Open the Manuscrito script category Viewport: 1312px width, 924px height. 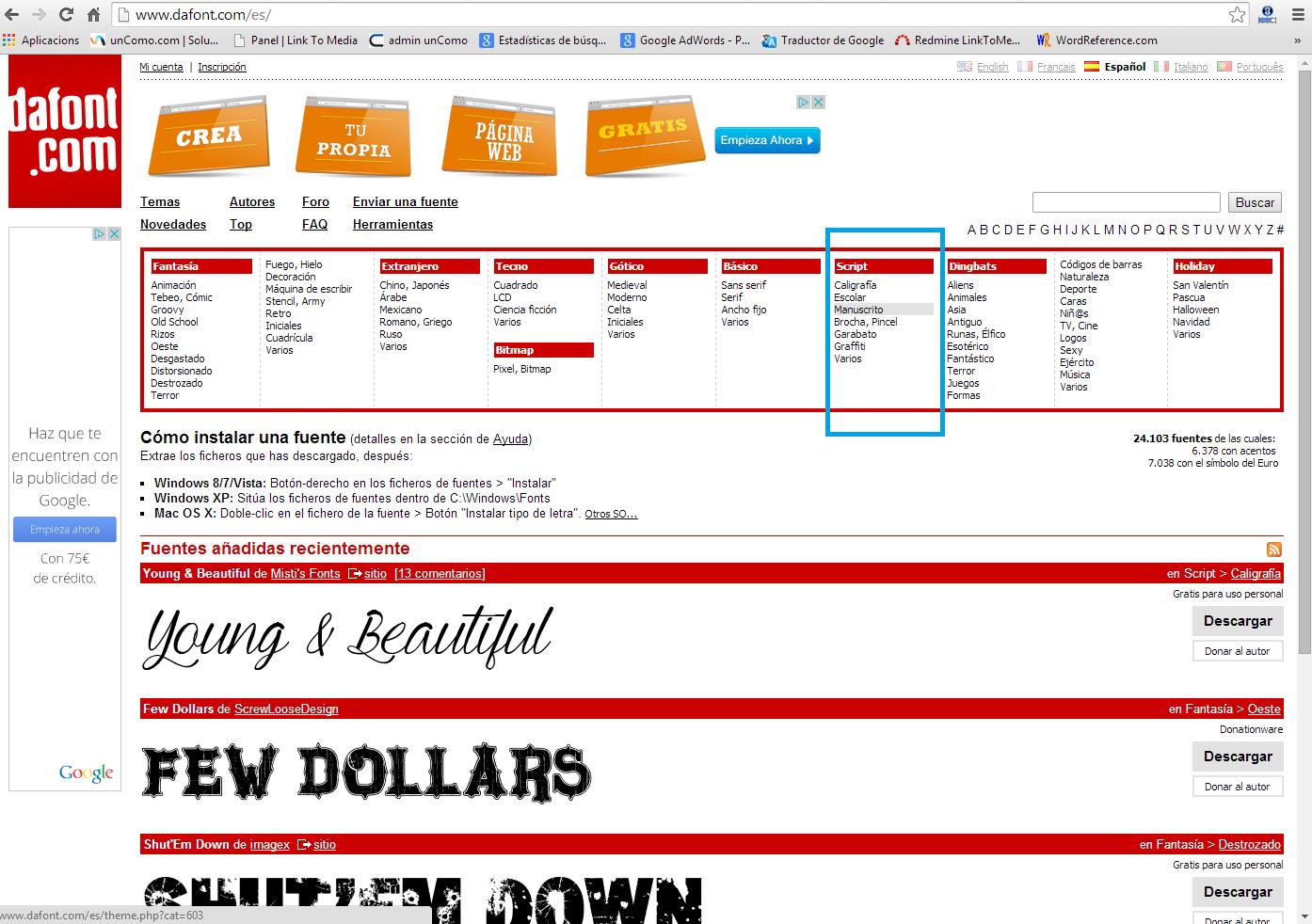pyautogui.click(x=858, y=310)
